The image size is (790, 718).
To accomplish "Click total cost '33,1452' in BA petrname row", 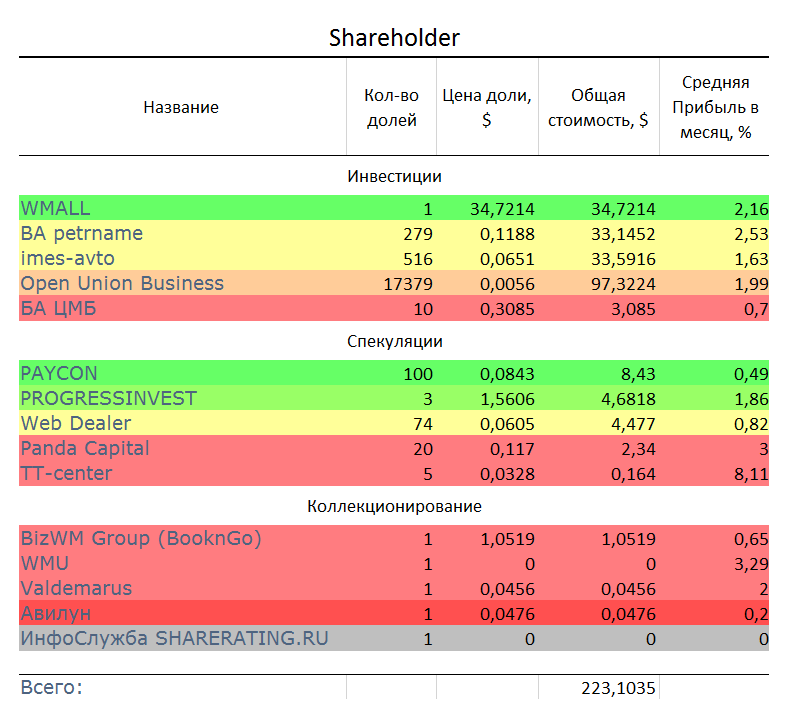I will [623, 234].
